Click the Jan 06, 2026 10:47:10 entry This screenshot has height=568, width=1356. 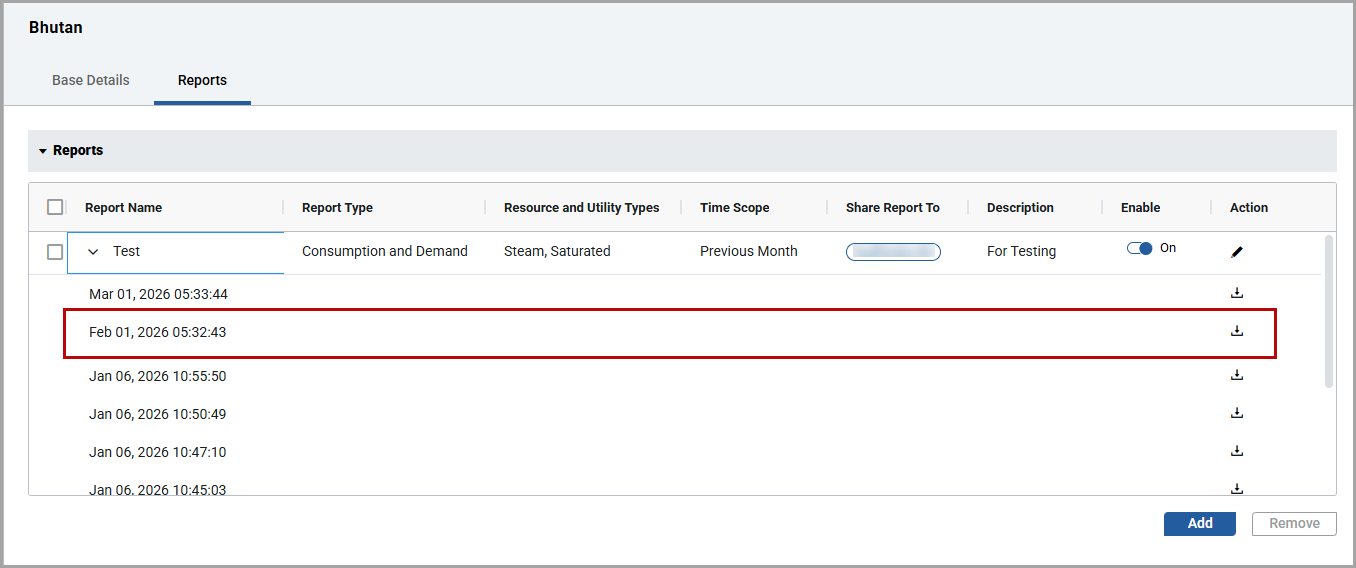pos(158,452)
